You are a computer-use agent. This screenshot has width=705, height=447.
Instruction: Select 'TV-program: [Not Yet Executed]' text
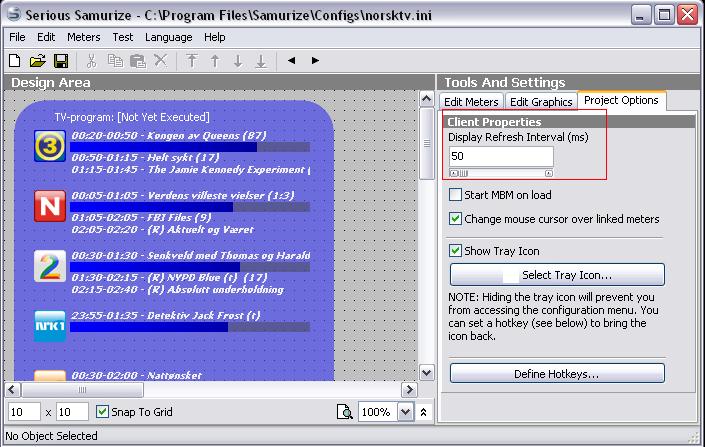132,117
